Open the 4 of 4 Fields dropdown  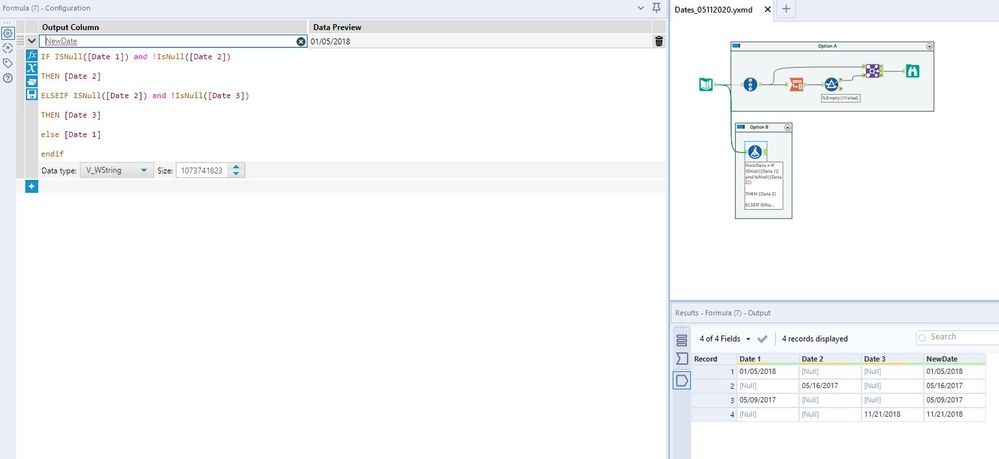[725, 339]
